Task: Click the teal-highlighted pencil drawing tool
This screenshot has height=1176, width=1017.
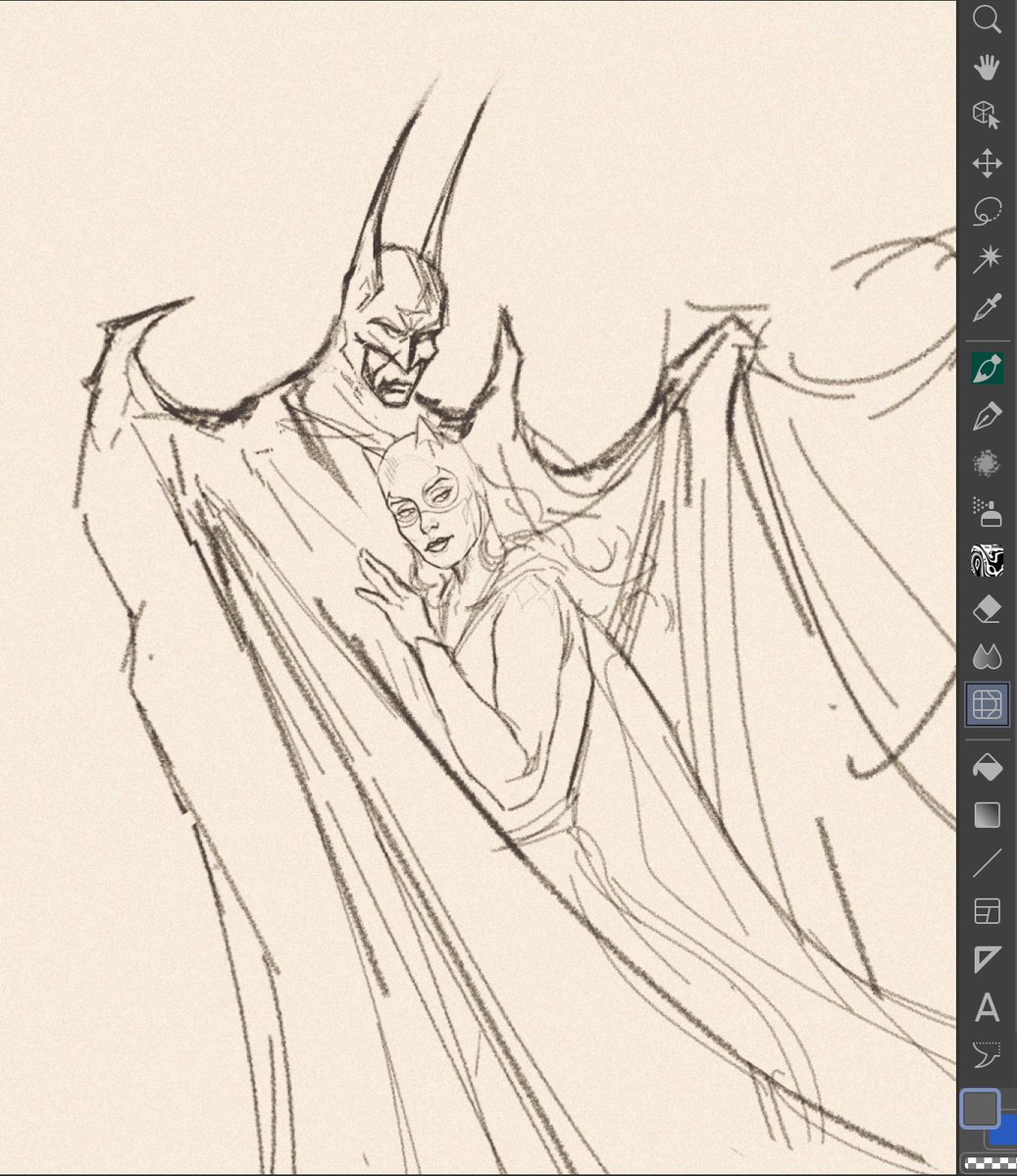Action: point(987,368)
